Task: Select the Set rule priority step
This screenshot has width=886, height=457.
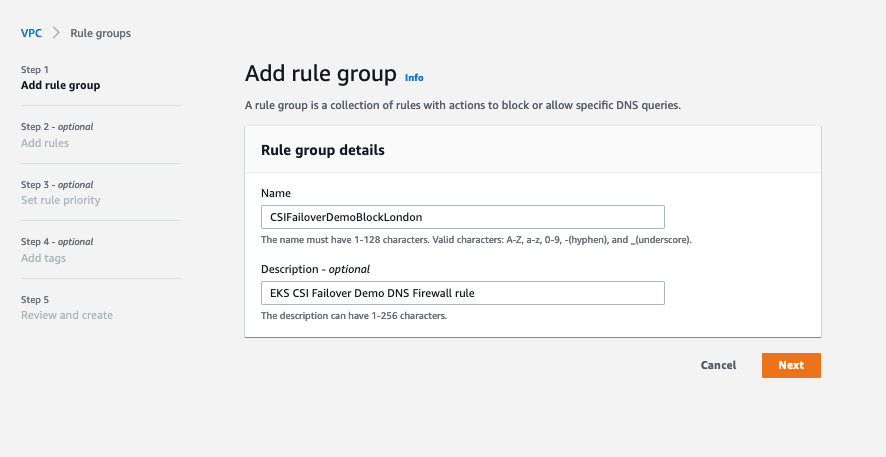Action: click(60, 200)
